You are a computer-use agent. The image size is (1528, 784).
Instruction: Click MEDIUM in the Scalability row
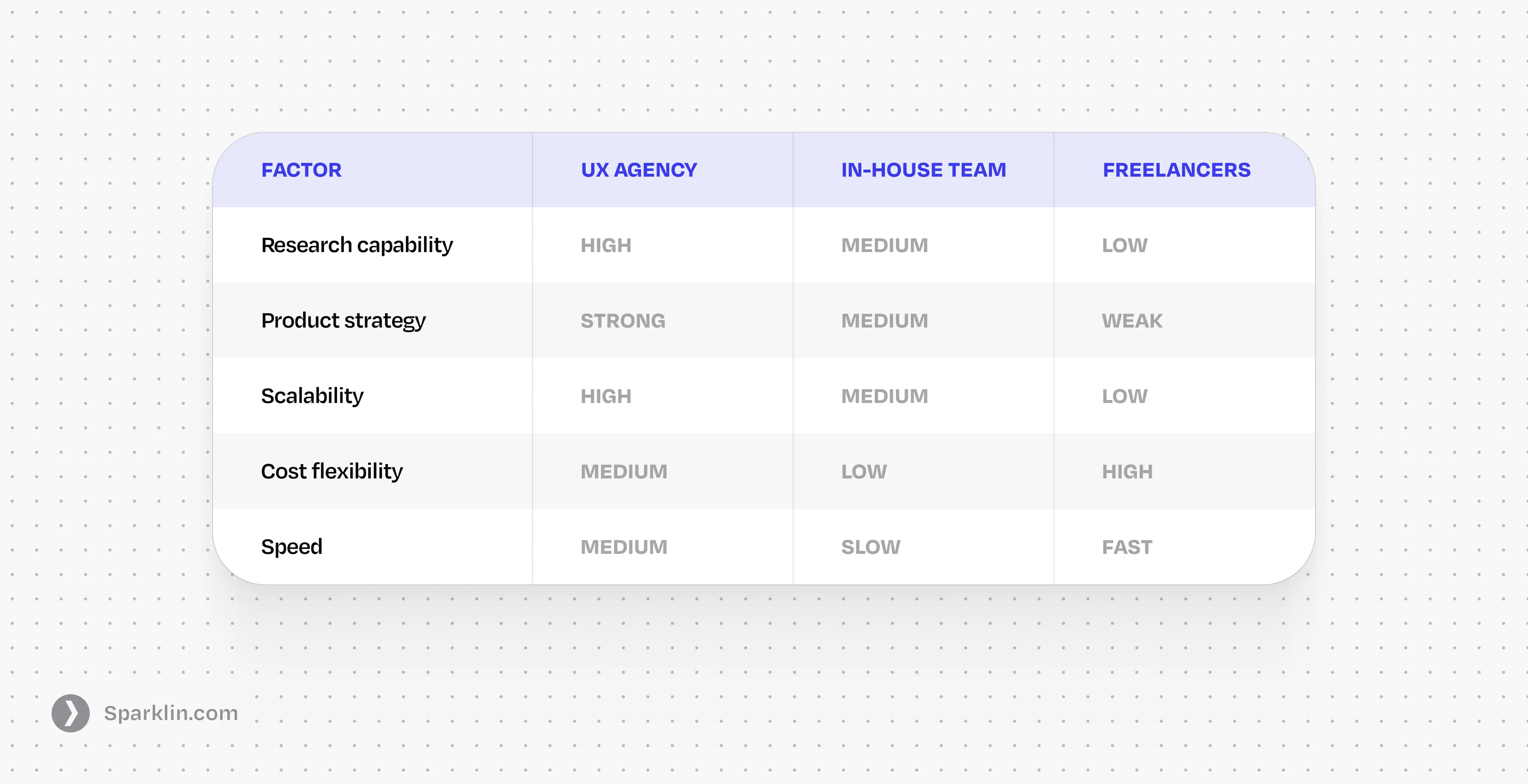click(884, 396)
